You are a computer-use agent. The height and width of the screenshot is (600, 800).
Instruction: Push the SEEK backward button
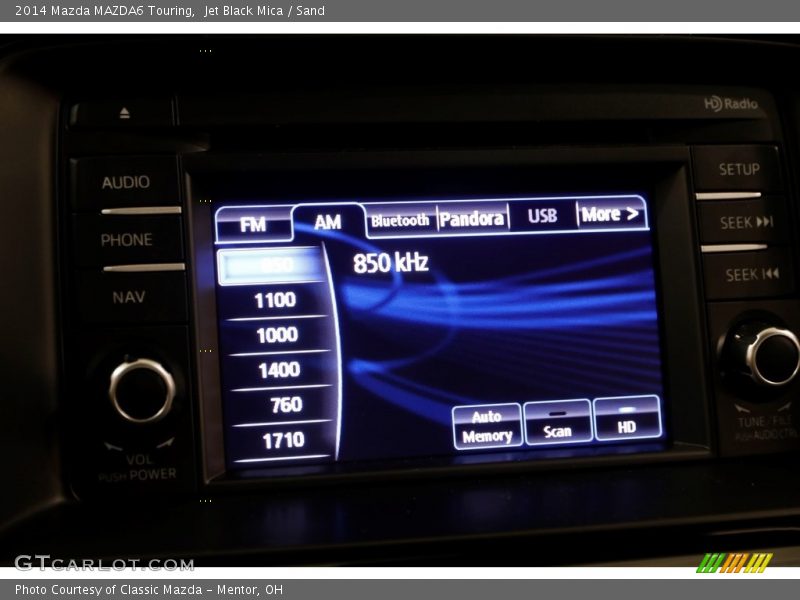click(x=752, y=274)
